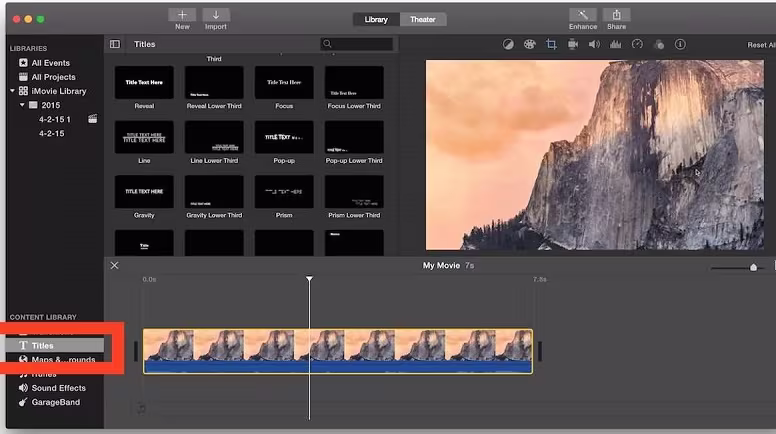Choose the Prism Lower Third title
The height and width of the screenshot is (434, 776).
(x=354, y=192)
